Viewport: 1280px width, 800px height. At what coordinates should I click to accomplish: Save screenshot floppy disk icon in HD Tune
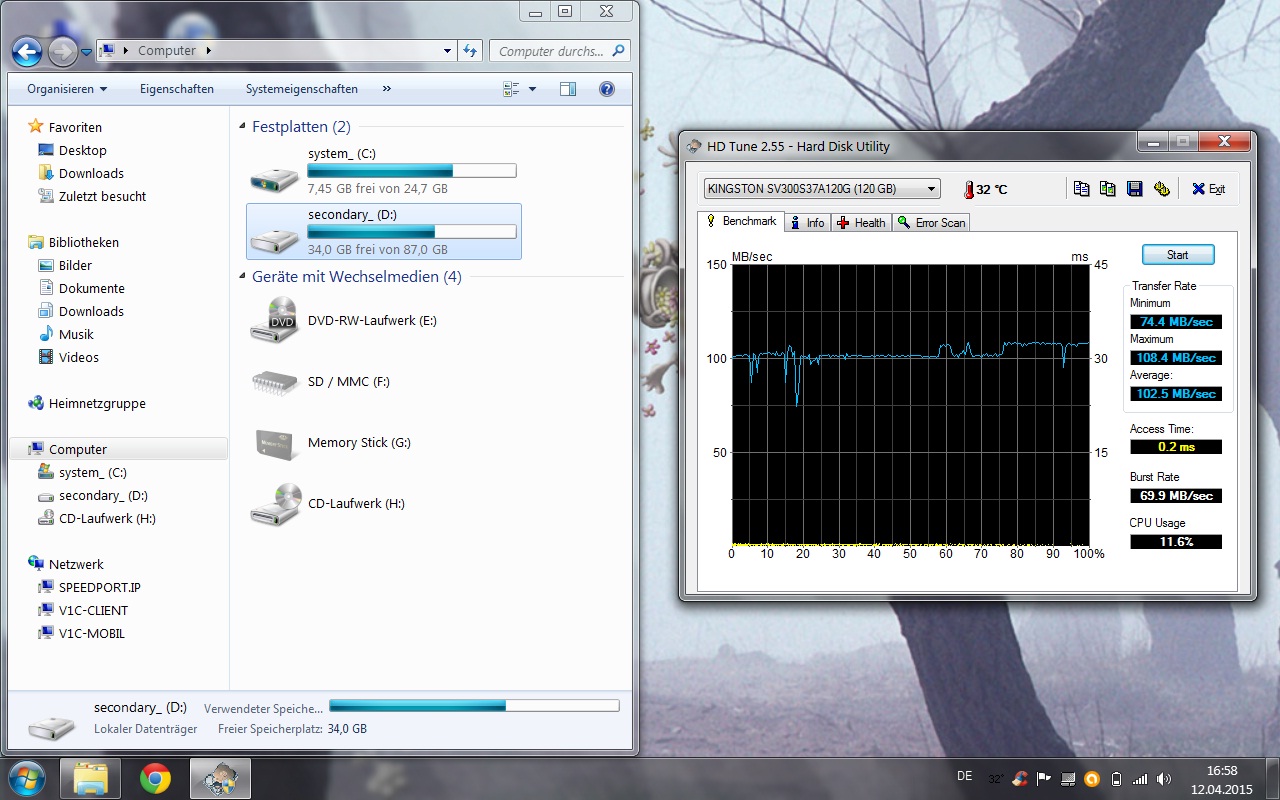(1135, 188)
